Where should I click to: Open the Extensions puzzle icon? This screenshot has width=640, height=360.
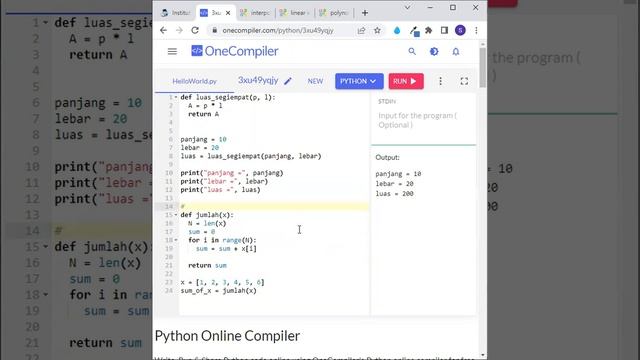(429, 30)
